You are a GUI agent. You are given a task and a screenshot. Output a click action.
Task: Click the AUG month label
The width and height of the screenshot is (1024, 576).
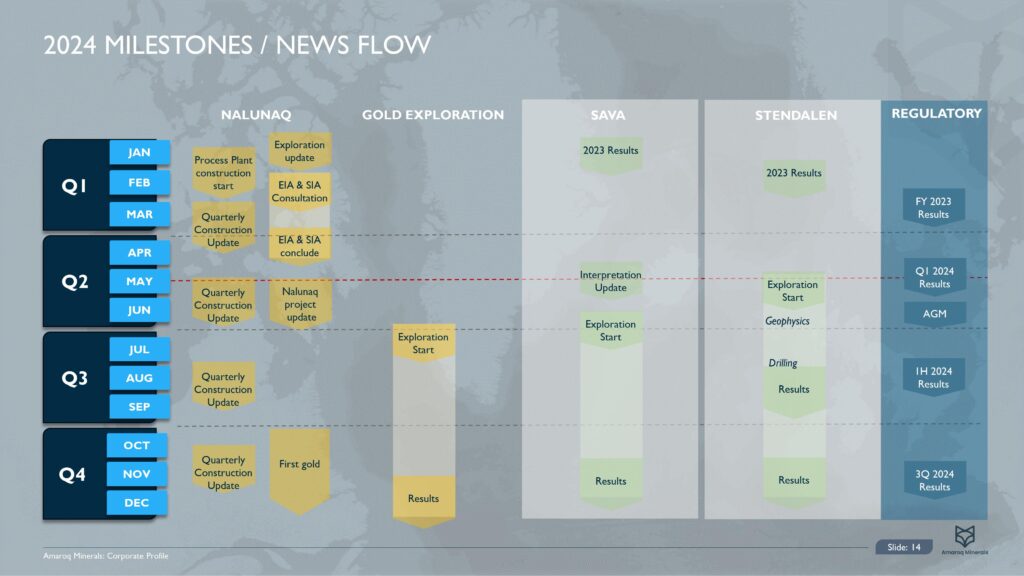(139, 378)
